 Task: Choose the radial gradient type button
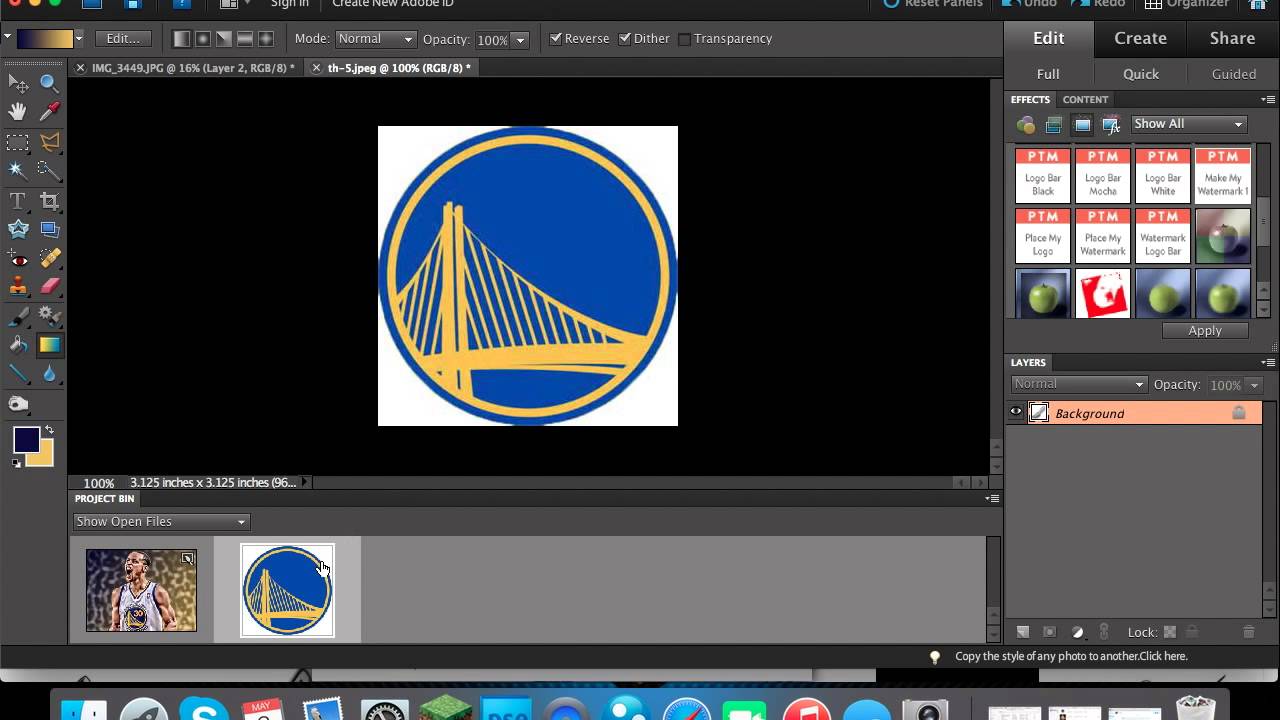point(202,39)
